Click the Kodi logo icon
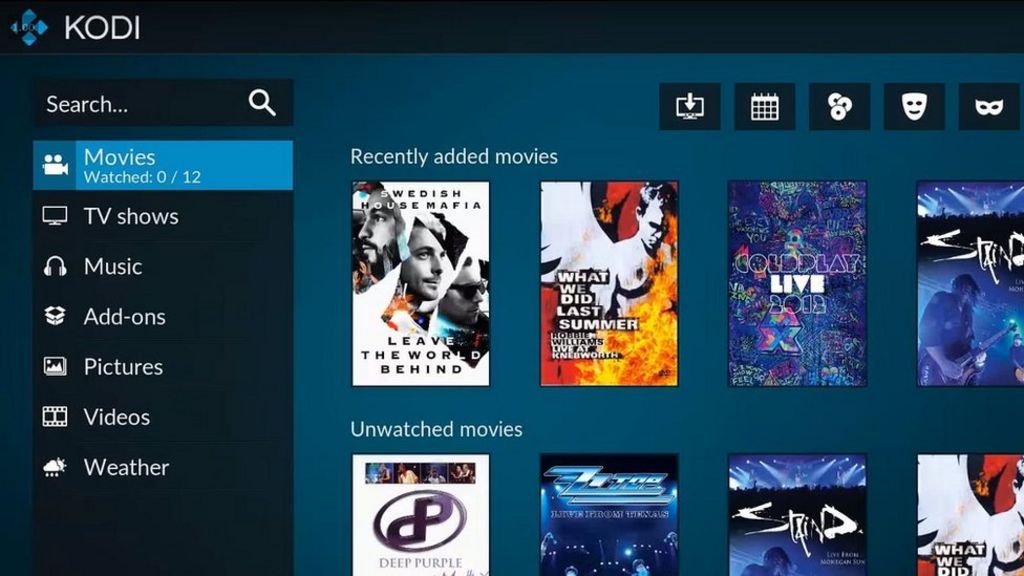Image resolution: width=1024 pixels, height=576 pixels. click(x=29, y=27)
